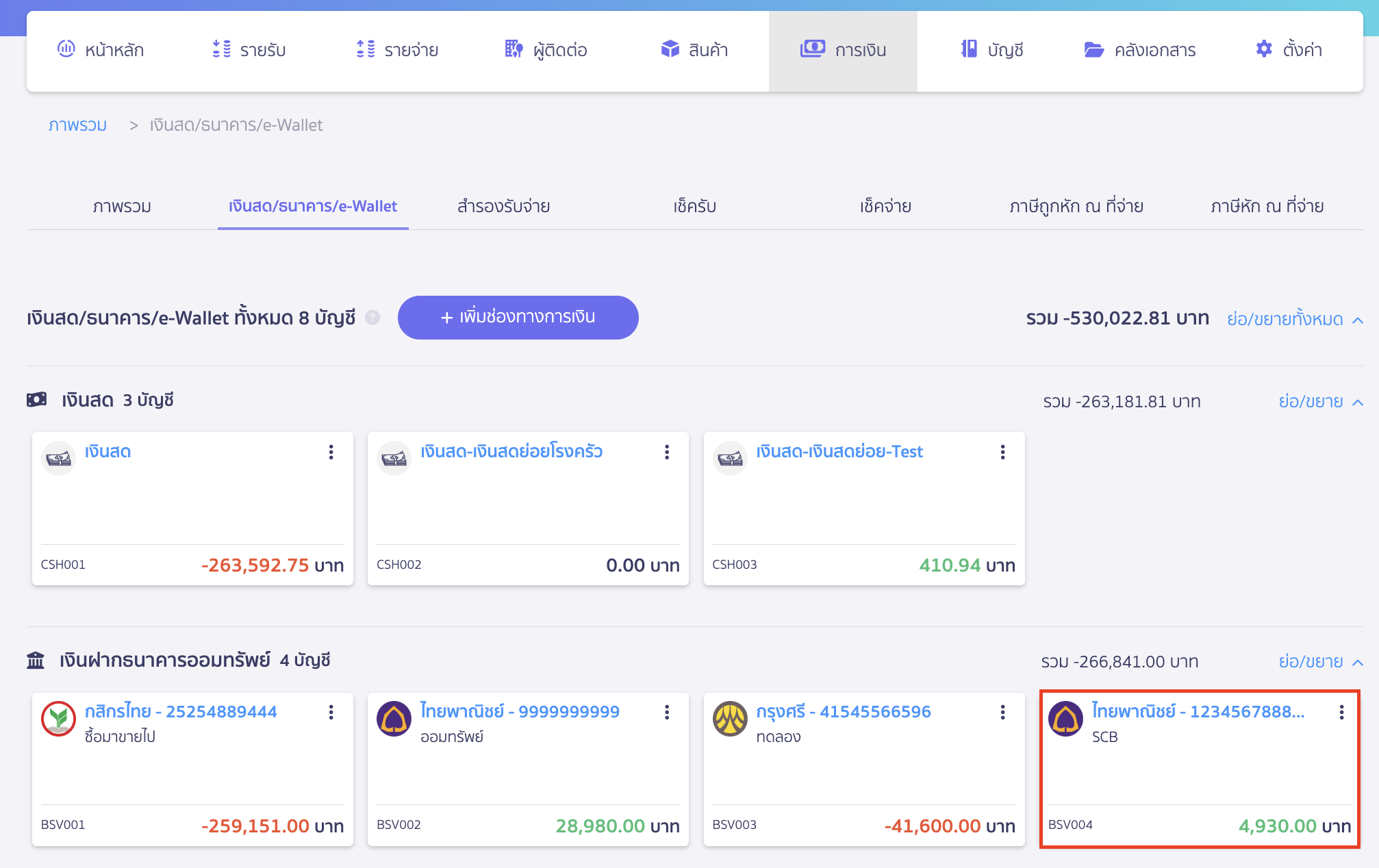
Task: Click three-dot menu on ไทยพาณิชย์ BSV004 card
Action: [x=1341, y=713]
